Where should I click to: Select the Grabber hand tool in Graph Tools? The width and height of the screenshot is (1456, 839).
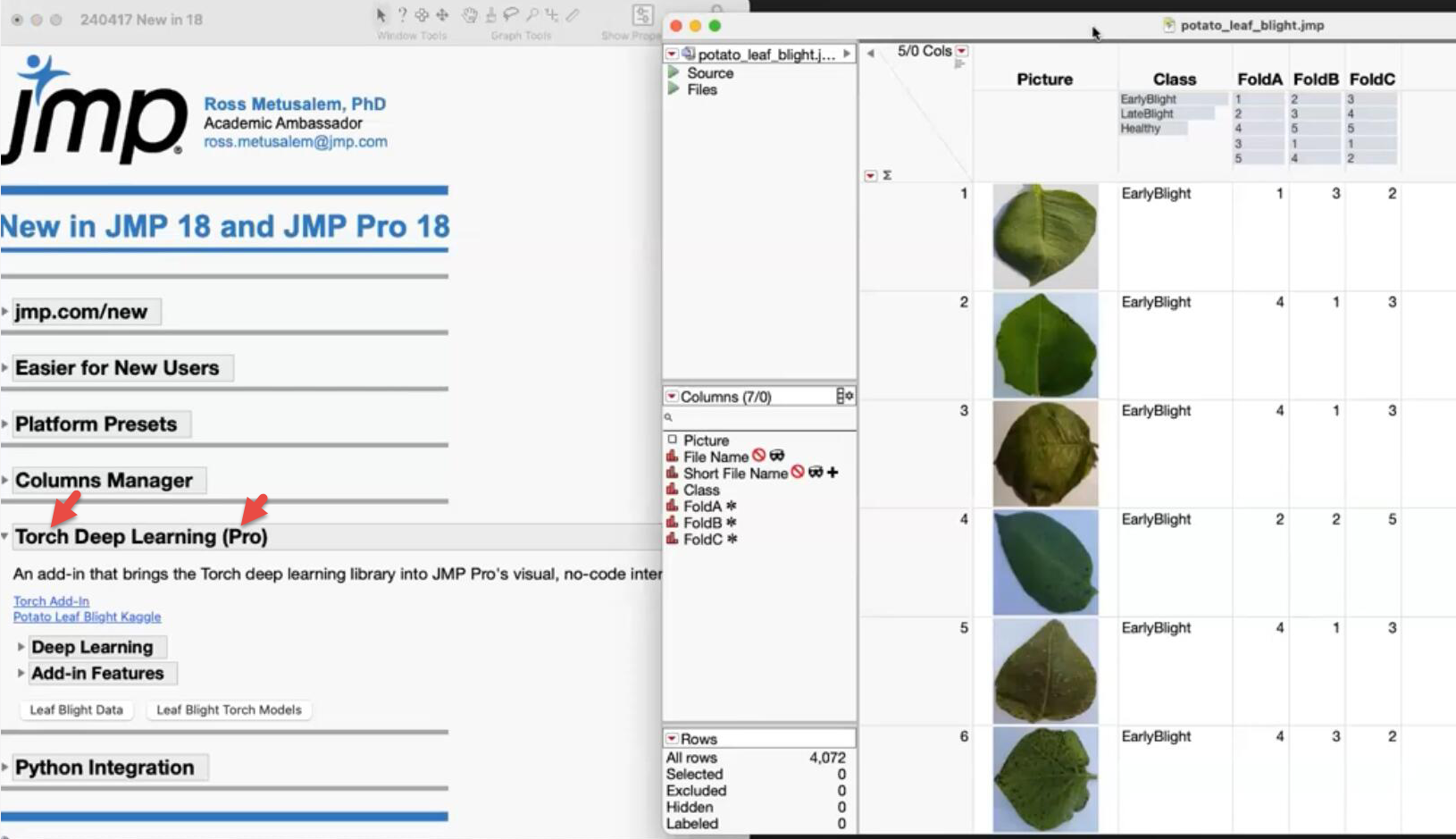[x=470, y=15]
